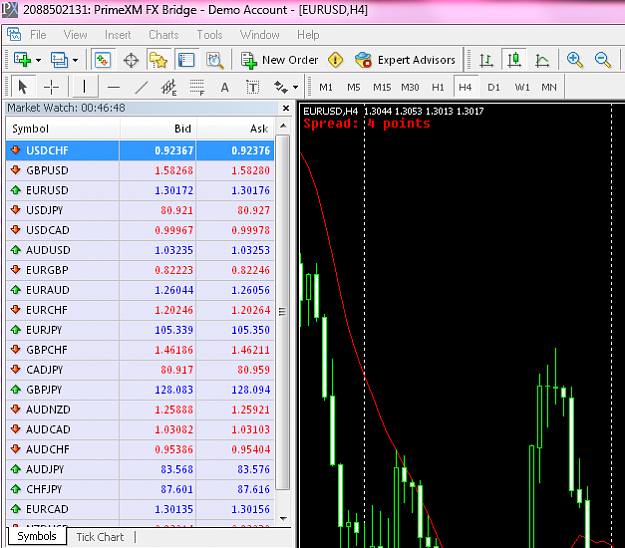Viewport: 625px width, 548px height.
Task: Click the Bid column header
Action: (158, 129)
